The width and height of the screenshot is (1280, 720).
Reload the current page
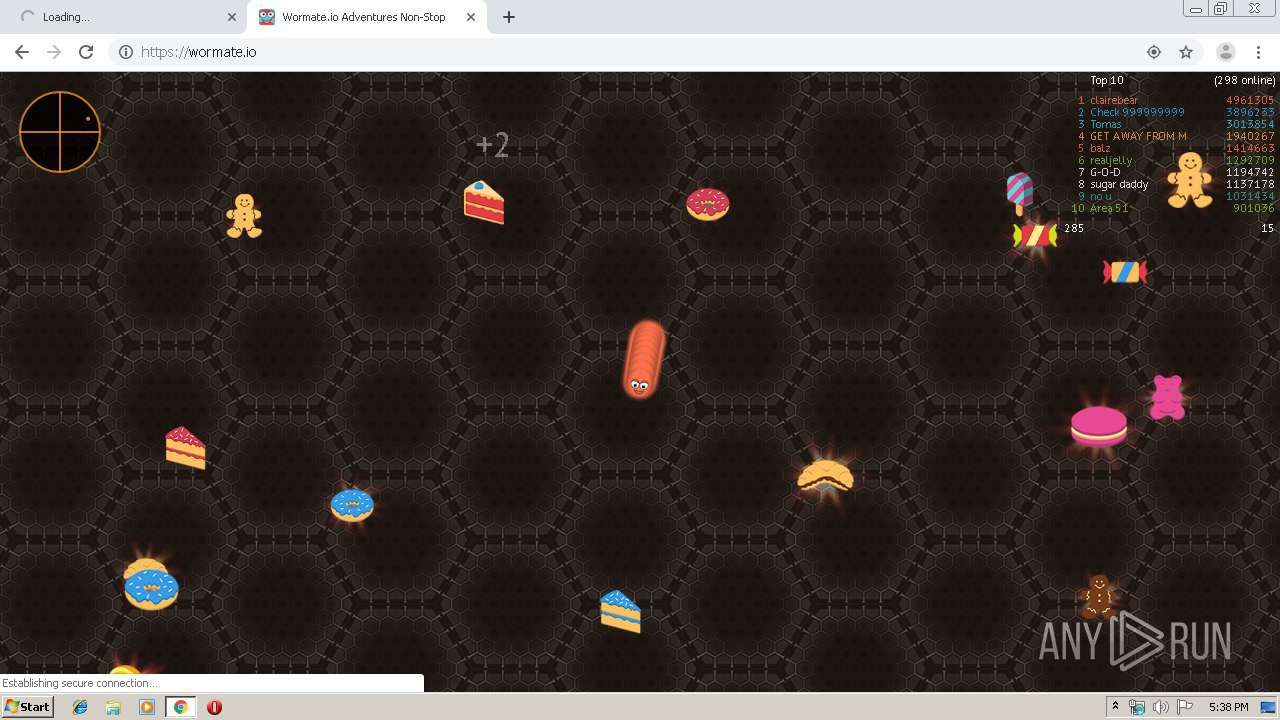(86, 52)
